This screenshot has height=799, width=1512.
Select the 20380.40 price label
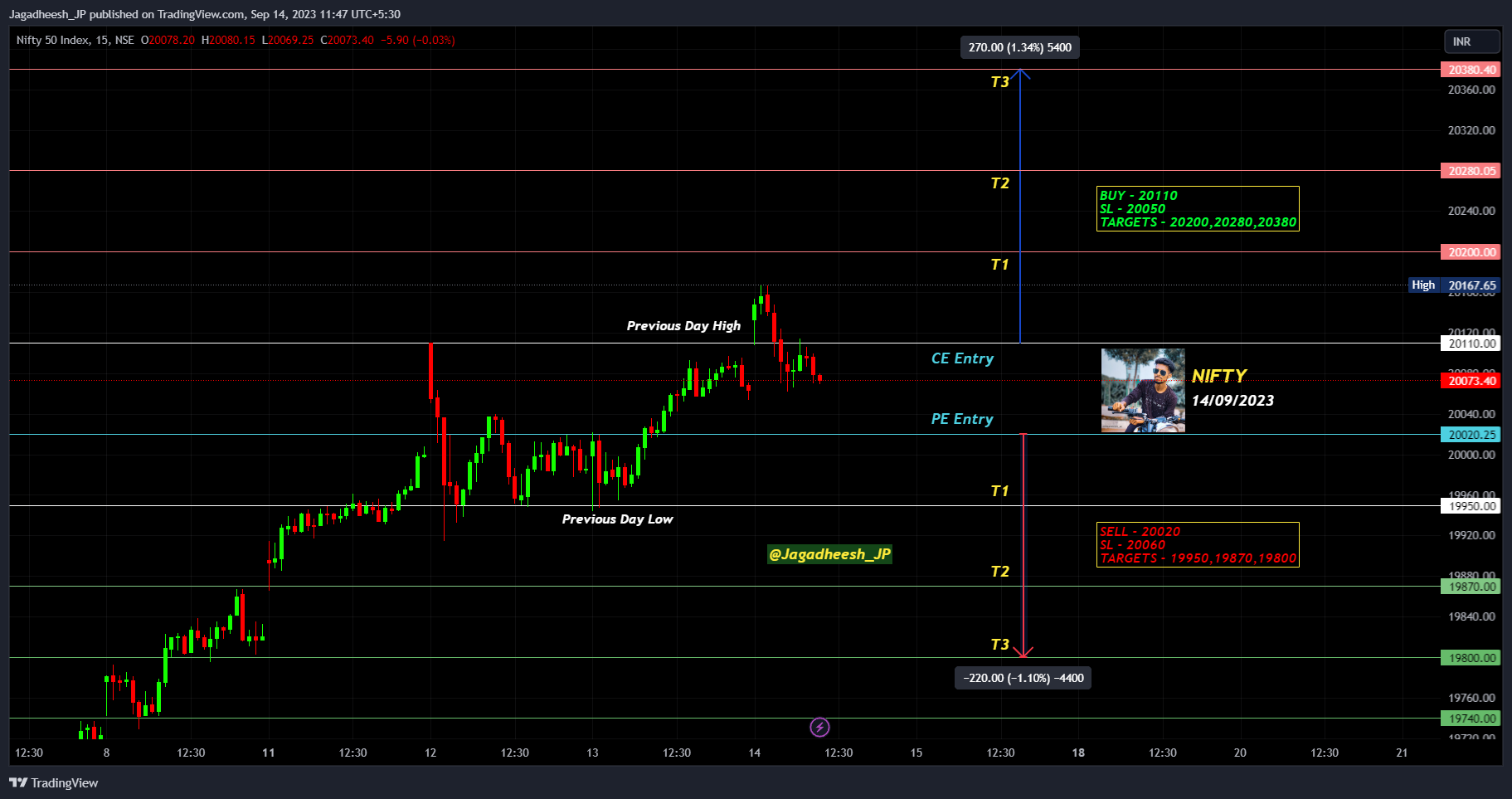coord(1471,70)
